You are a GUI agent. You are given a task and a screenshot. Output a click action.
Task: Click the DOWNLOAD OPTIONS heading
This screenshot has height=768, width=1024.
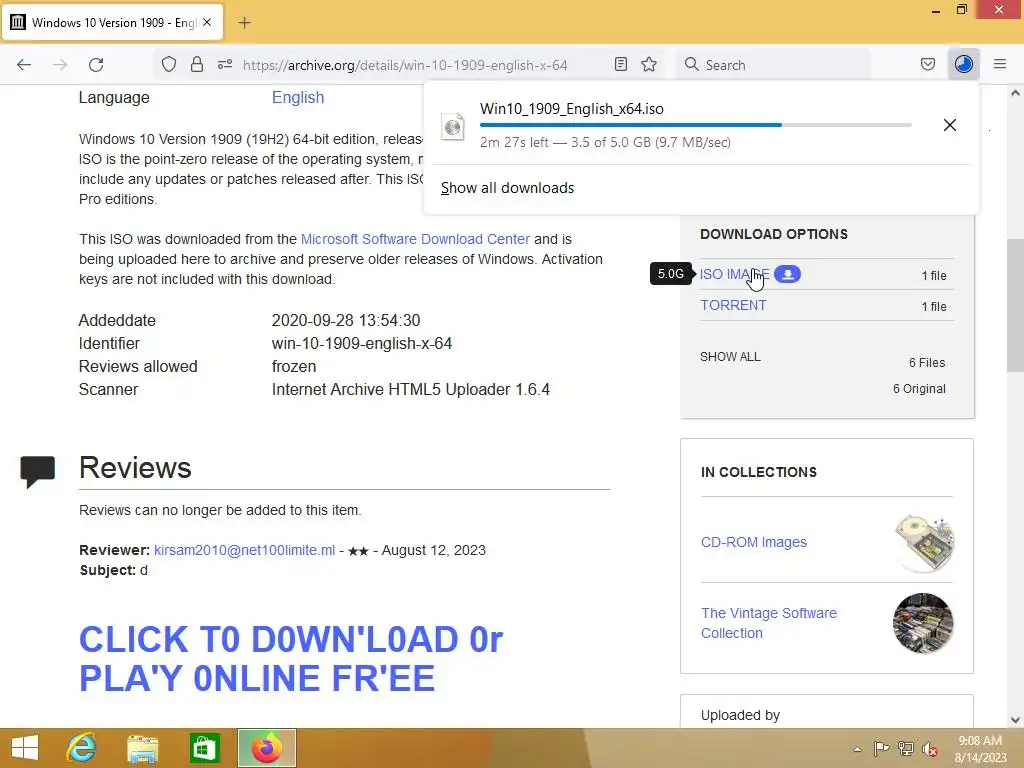774,234
